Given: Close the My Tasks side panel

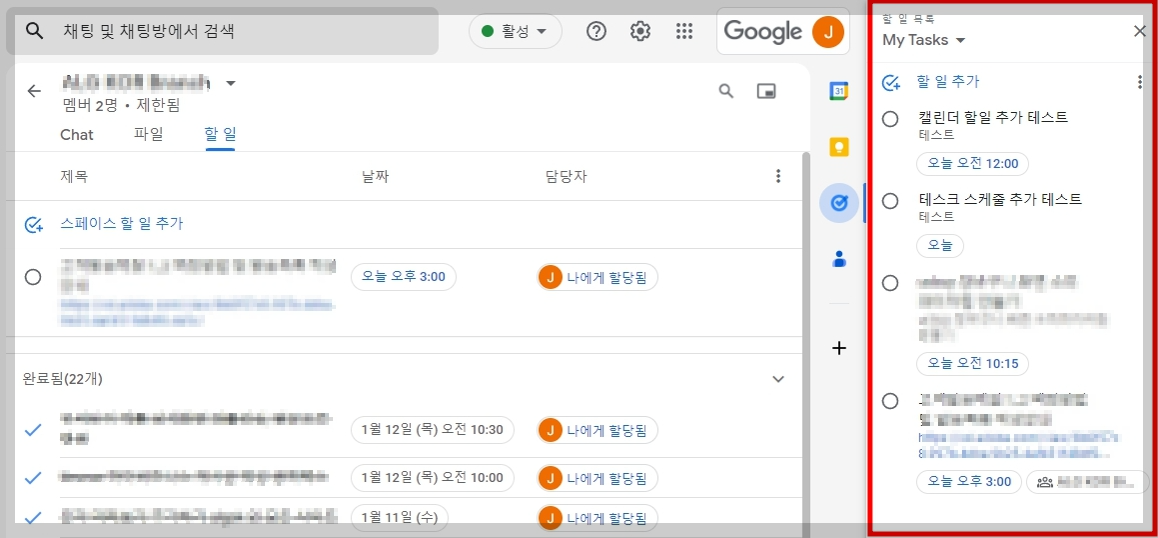Looking at the screenshot, I should pyautogui.click(x=1140, y=31).
